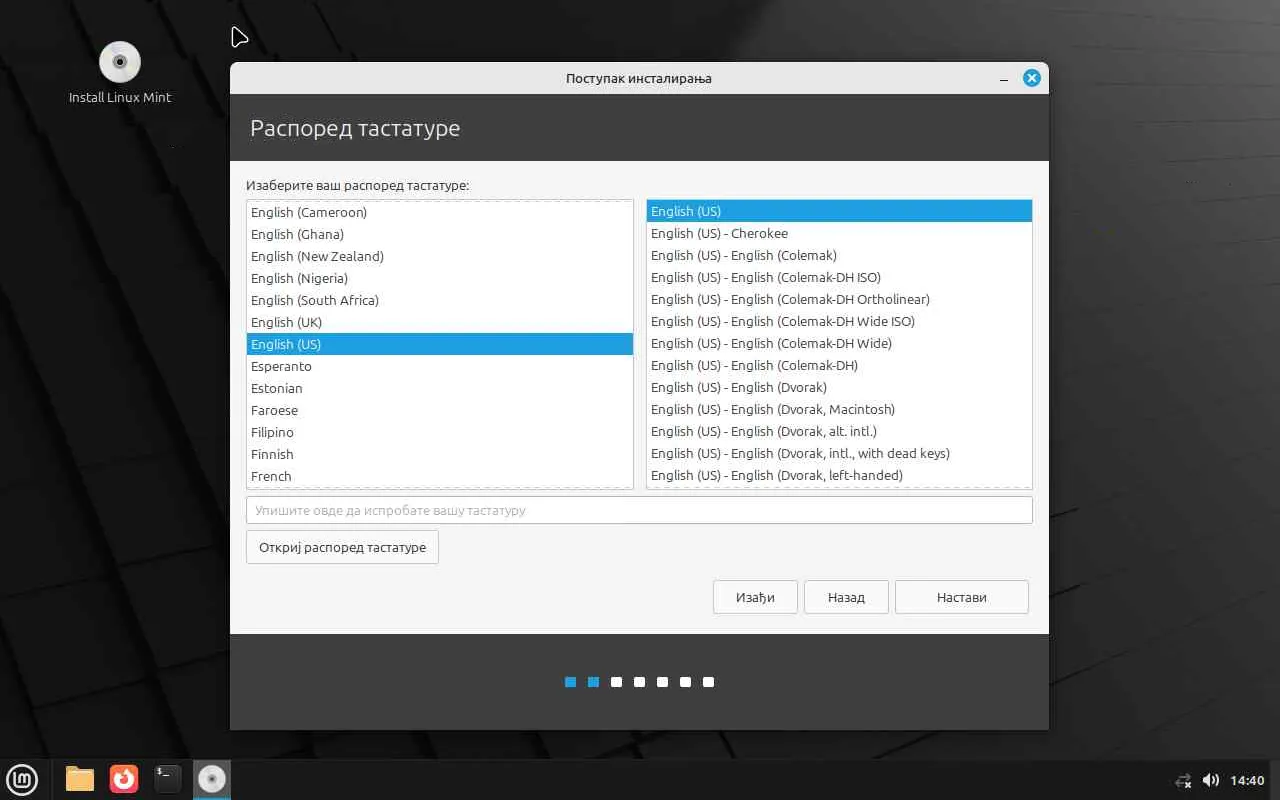Choose English (New Zealand) layout
1280x800 pixels.
[x=440, y=256]
